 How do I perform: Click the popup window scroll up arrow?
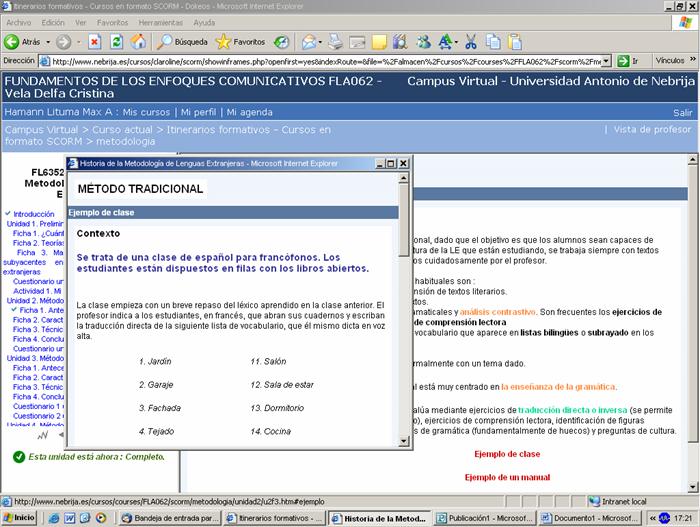404,178
